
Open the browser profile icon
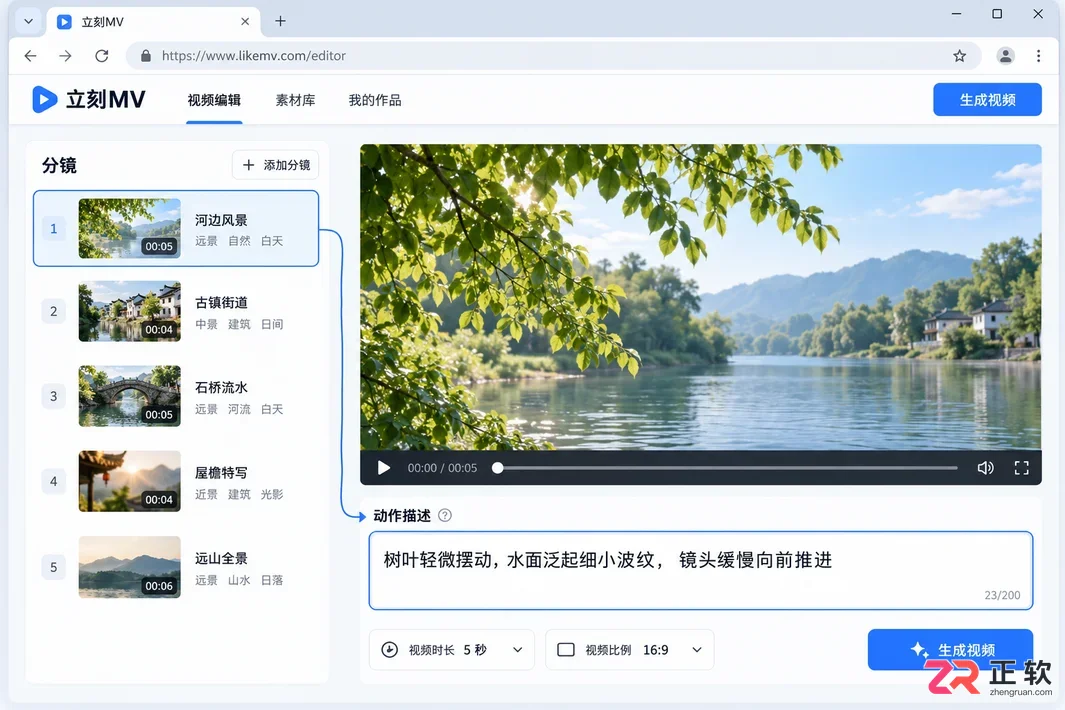pyautogui.click(x=1005, y=56)
